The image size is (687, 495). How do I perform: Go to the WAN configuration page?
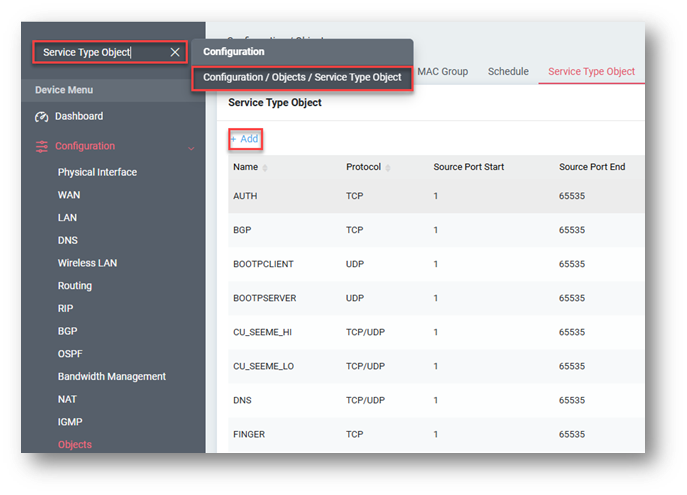(69, 195)
